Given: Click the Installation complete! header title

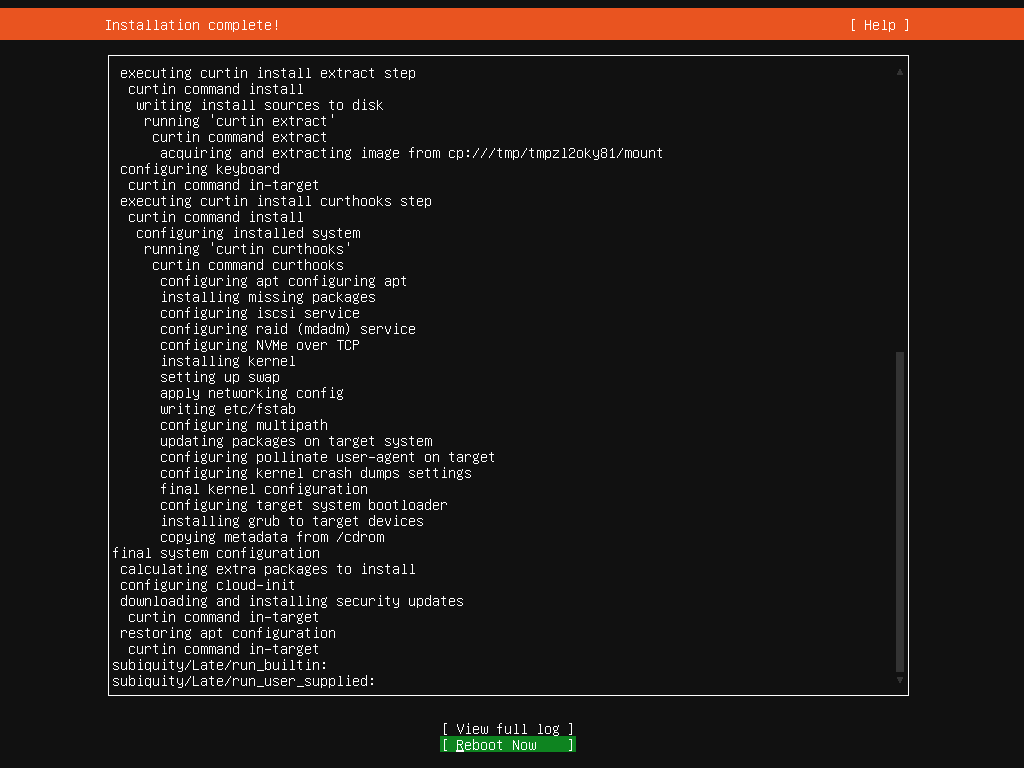Looking at the screenshot, I should [x=192, y=25].
